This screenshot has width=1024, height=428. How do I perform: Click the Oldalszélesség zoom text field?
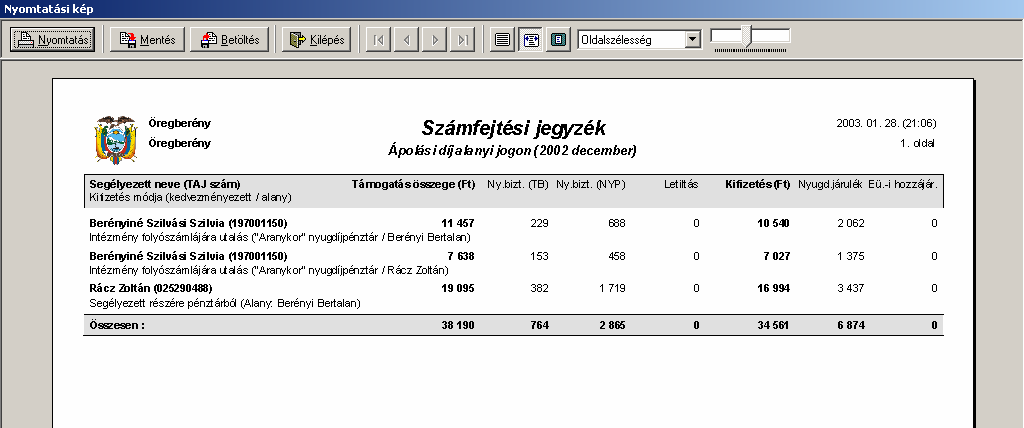[631, 39]
